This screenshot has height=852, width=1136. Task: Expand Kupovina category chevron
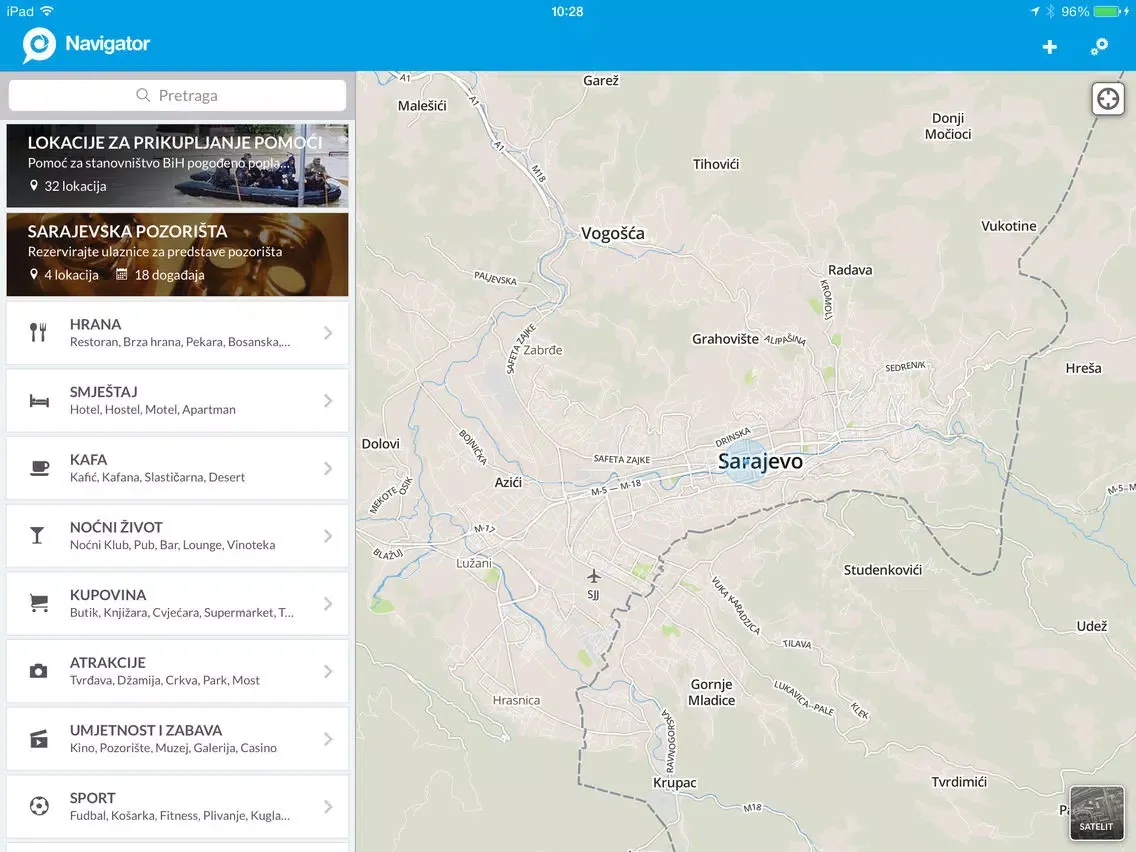click(328, 604)
